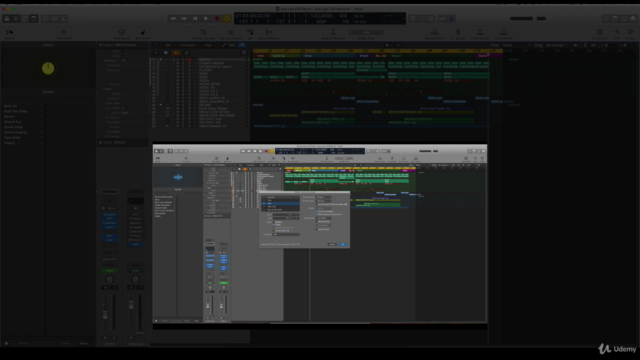Collapse the DRUMS track stack

(160, 105)
